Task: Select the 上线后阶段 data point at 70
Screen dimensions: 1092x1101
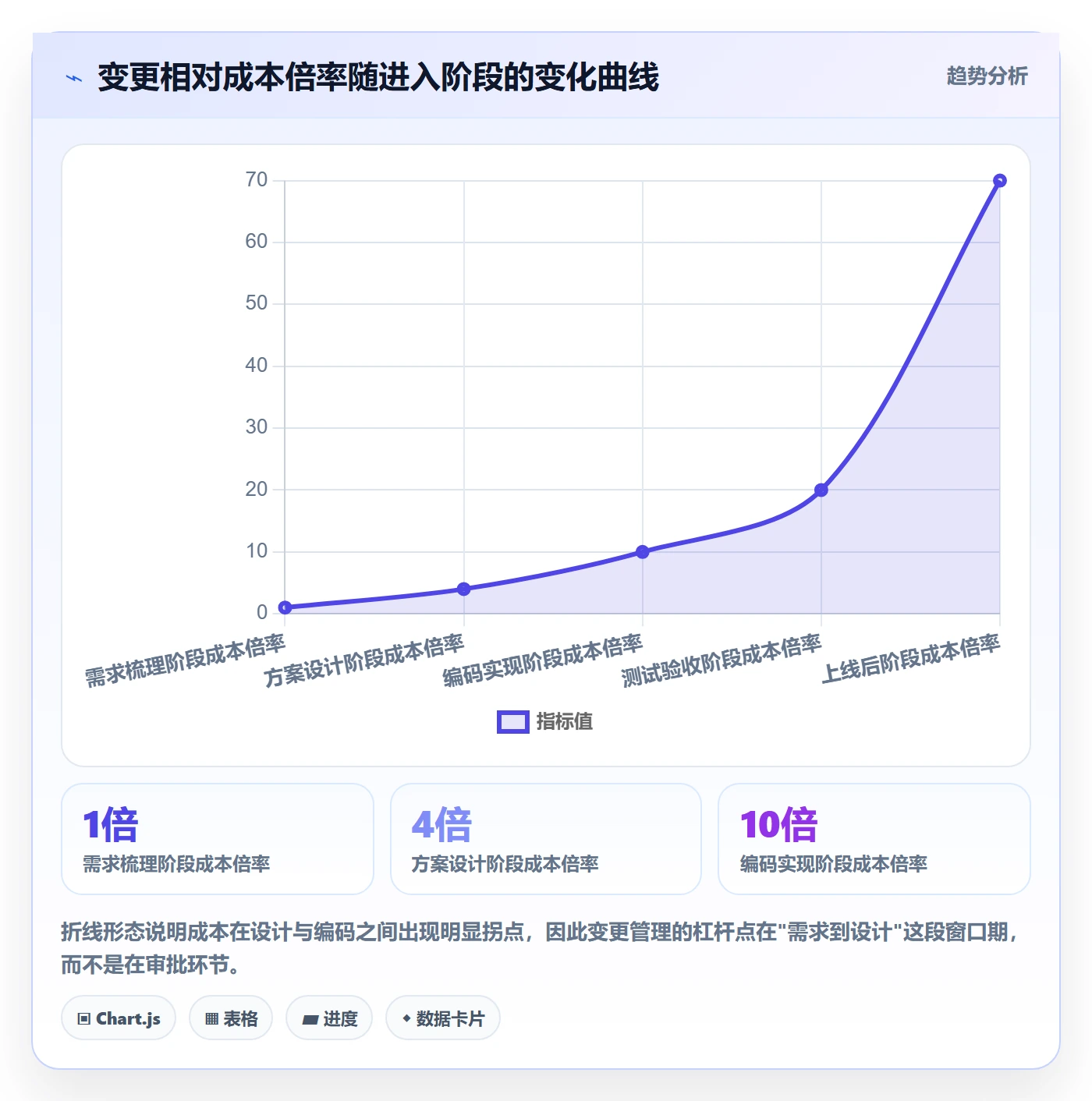Action: click(x=1000, y=181)
